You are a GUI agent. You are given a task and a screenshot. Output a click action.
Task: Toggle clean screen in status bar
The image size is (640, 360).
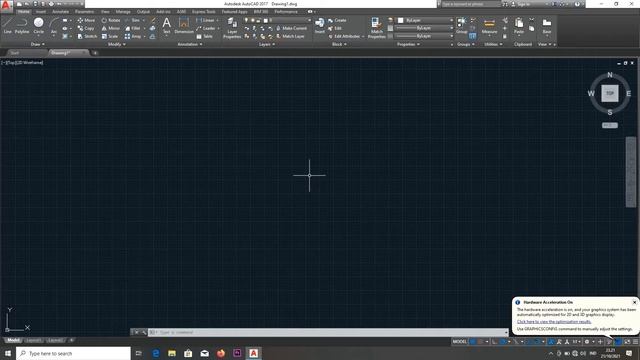[627, 342]
